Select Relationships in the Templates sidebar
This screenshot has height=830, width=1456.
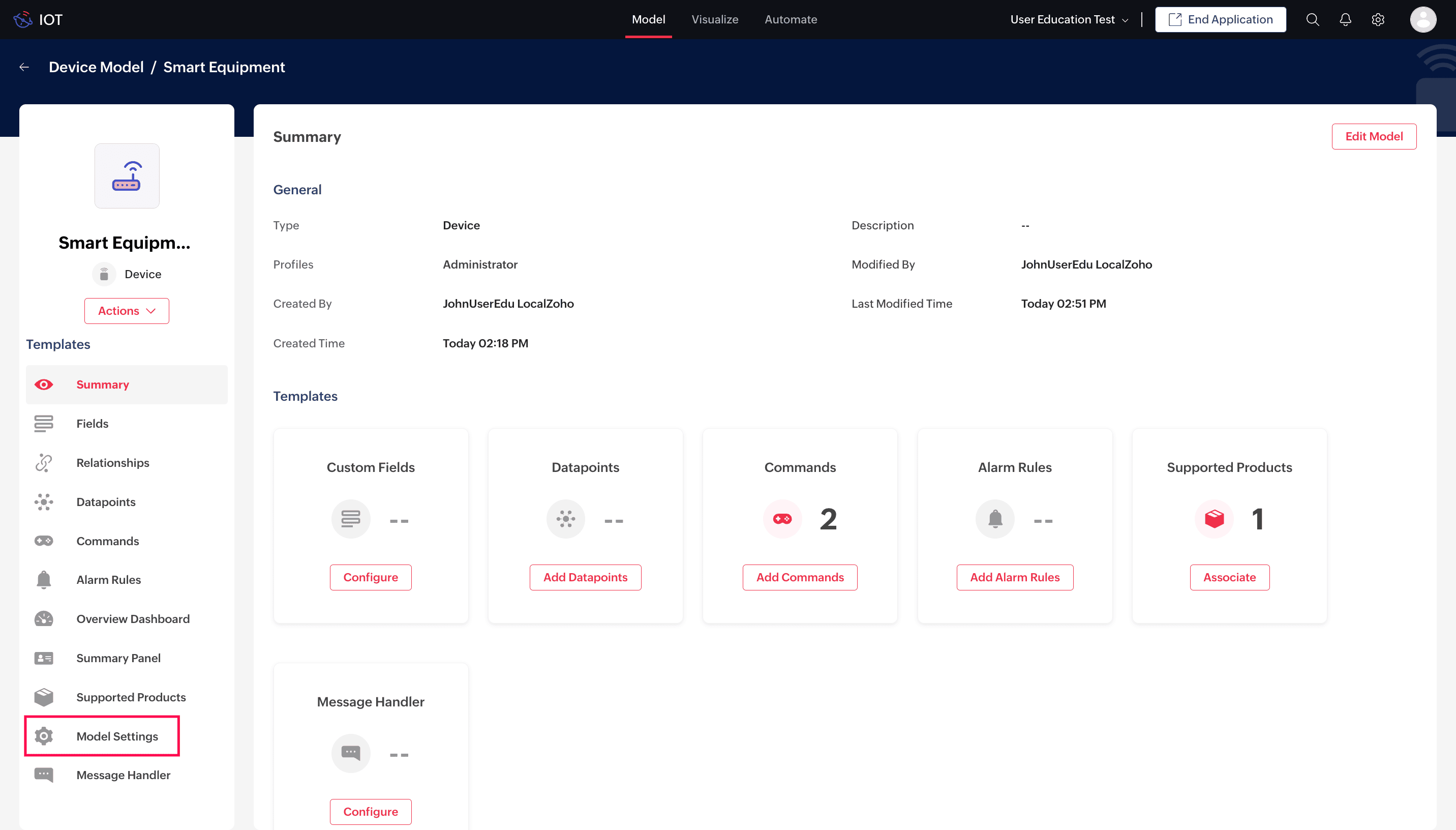[112, 463]
